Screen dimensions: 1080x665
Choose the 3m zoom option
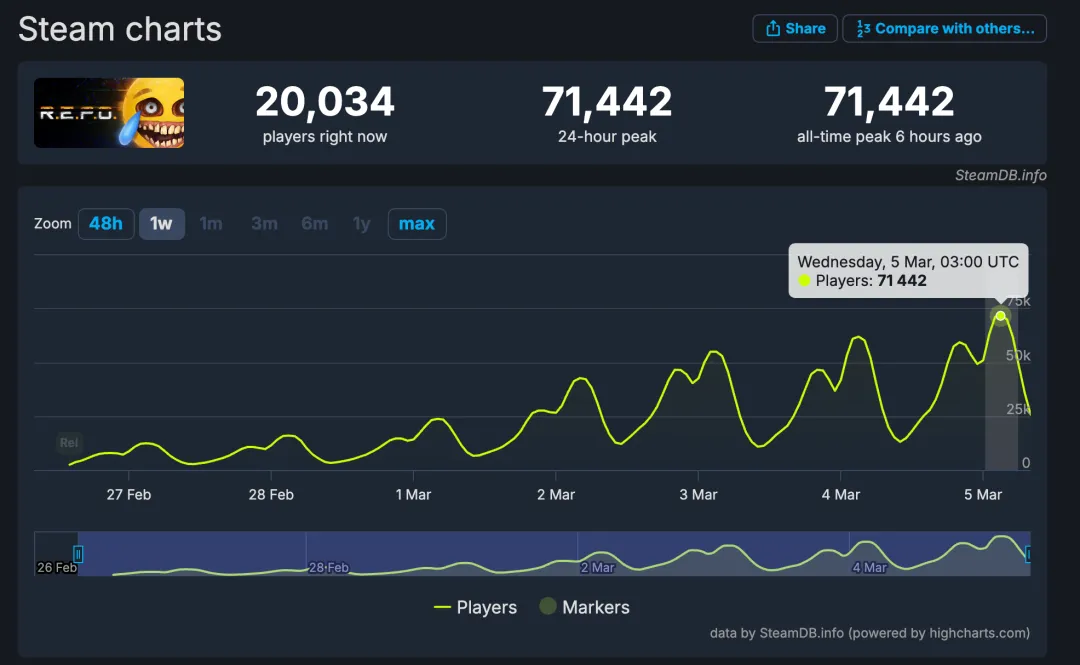point(264,224)
